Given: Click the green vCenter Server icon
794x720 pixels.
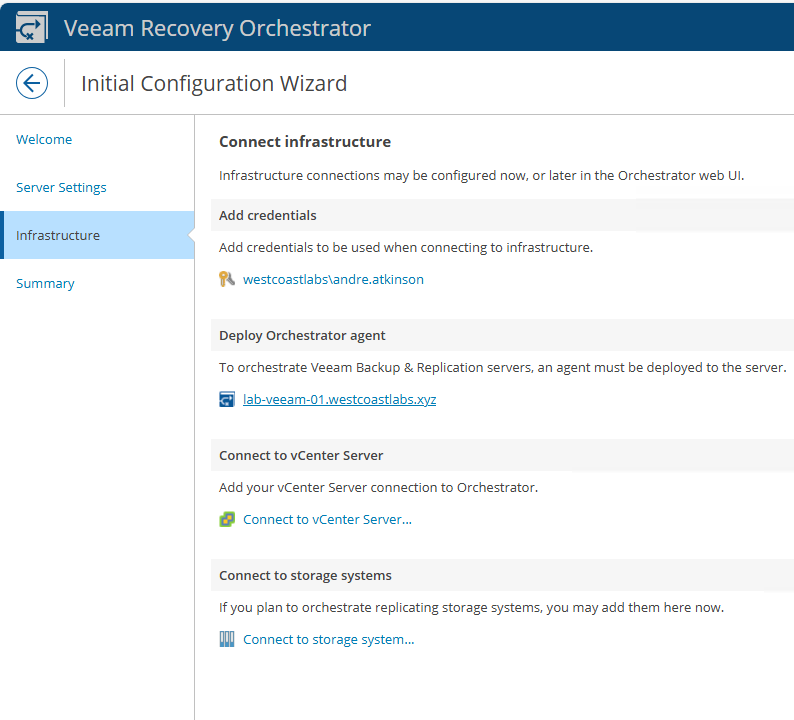Looking at the screenshot, I should coord(227,520).
